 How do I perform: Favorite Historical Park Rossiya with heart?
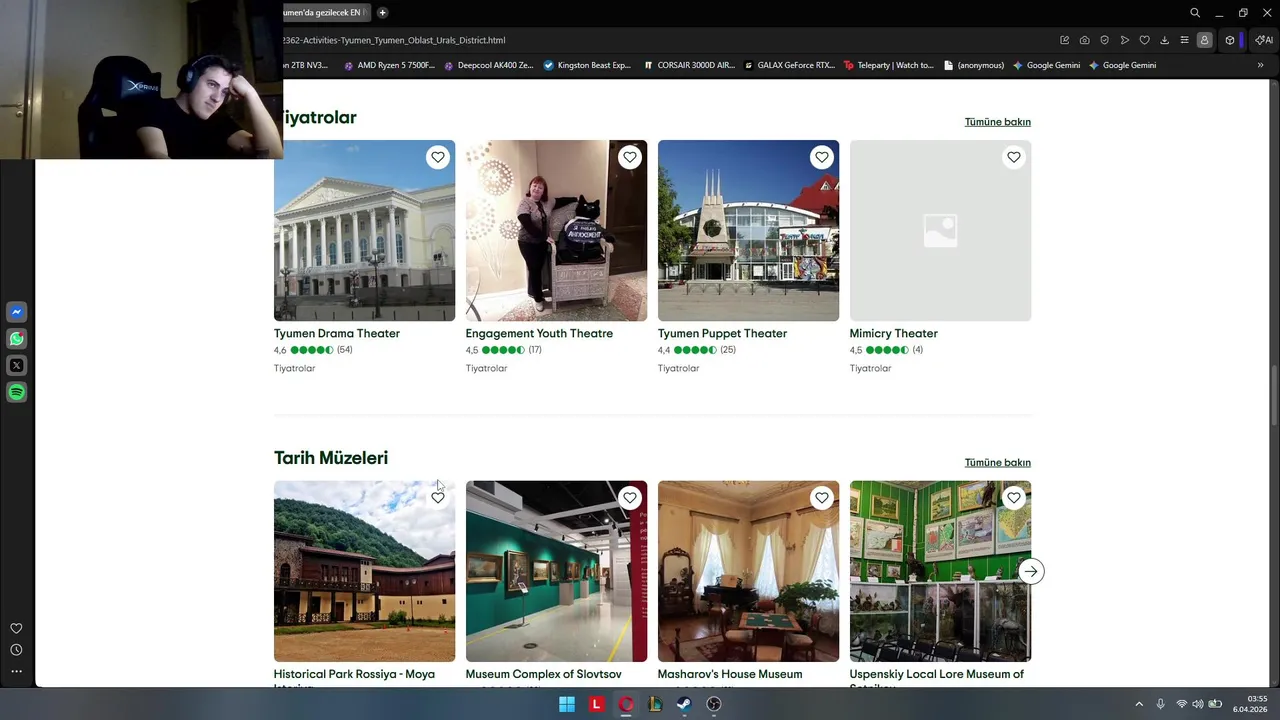[438, 498]
